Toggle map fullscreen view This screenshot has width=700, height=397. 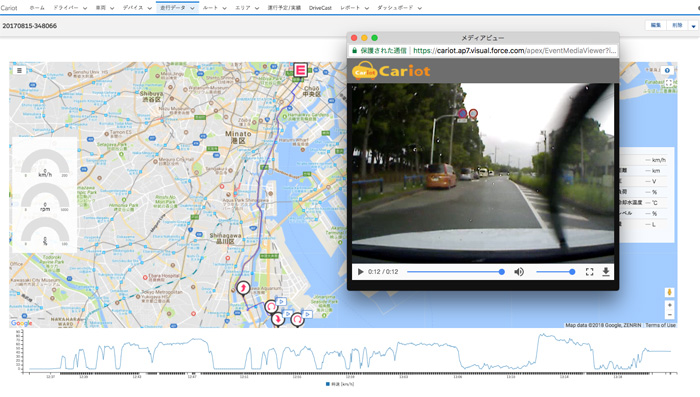point(669,83)
